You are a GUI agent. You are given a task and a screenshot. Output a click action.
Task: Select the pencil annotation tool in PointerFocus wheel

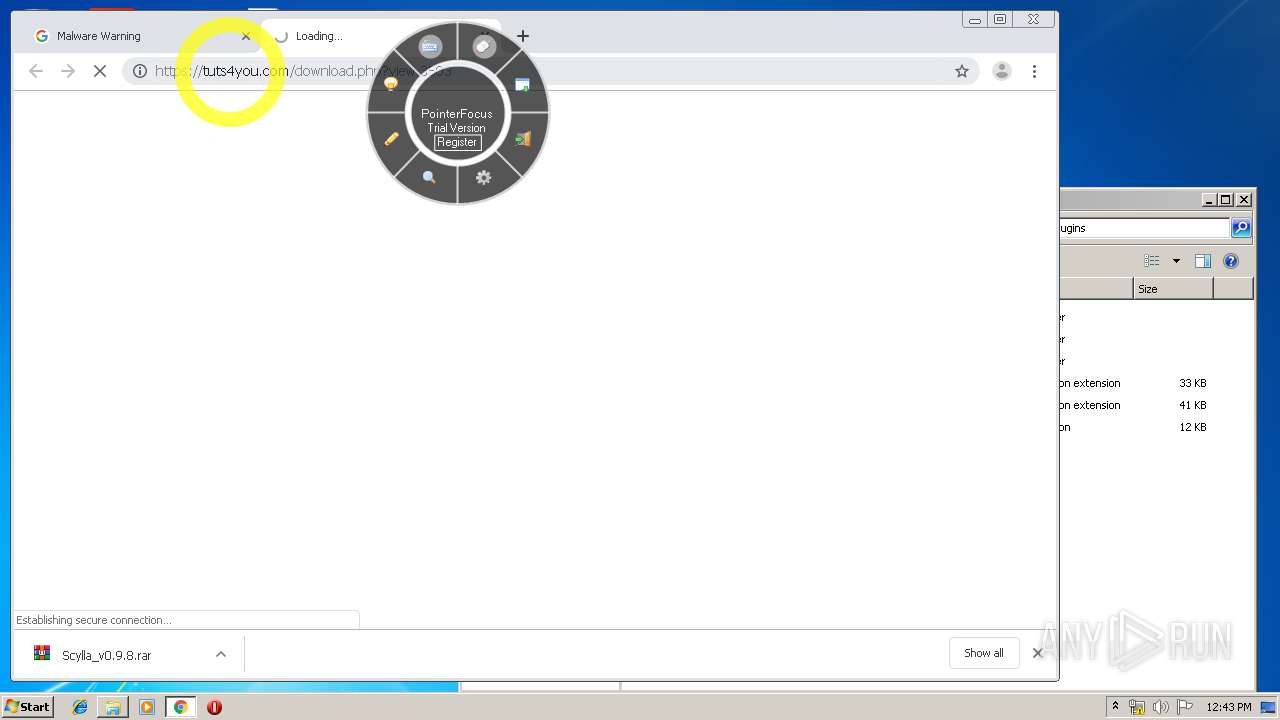coord(391,139)
